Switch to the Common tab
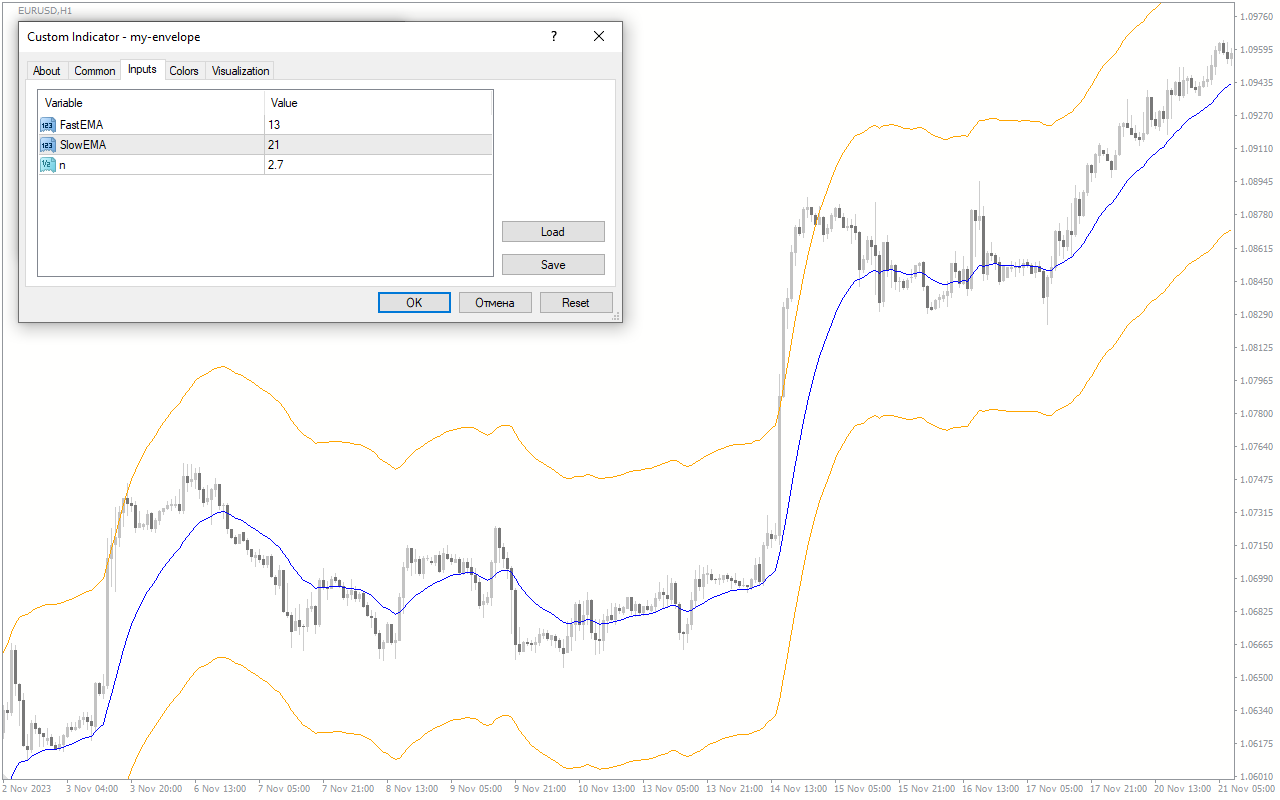This screenshot has width=1280, height=800. tap(95, 71)
